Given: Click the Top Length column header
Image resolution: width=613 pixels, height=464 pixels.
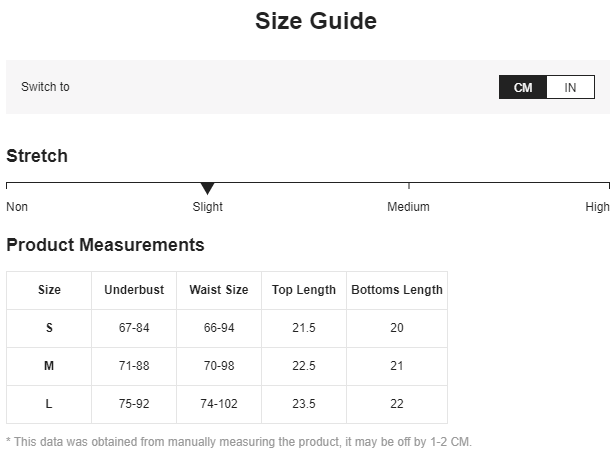Looking at the screenshot, I should click(x=304, y=290).
